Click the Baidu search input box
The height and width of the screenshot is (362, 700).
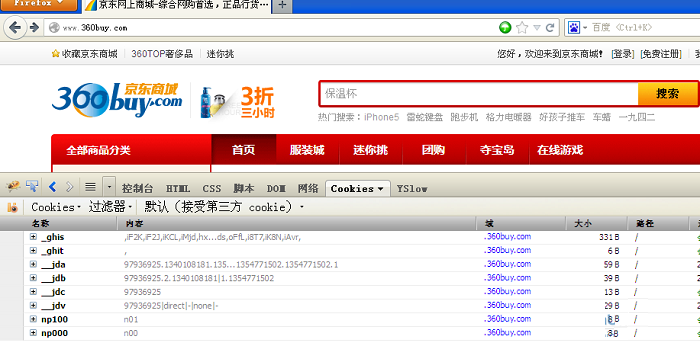coord(644,28)
